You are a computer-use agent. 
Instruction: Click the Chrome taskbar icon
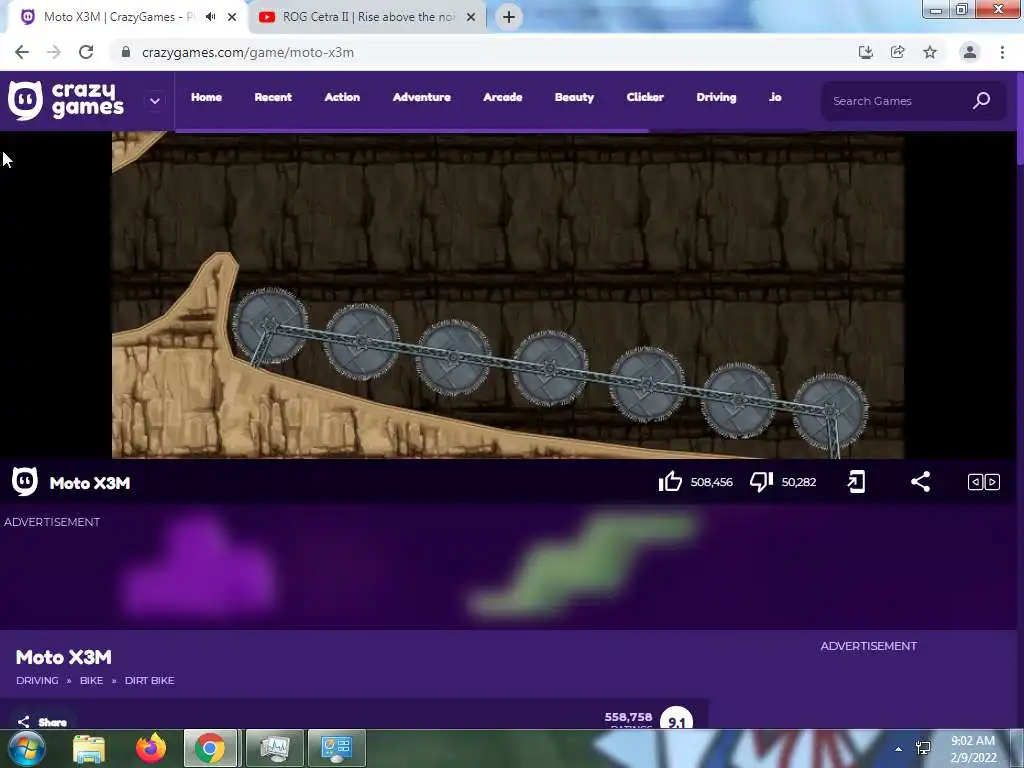click(210, 748)
